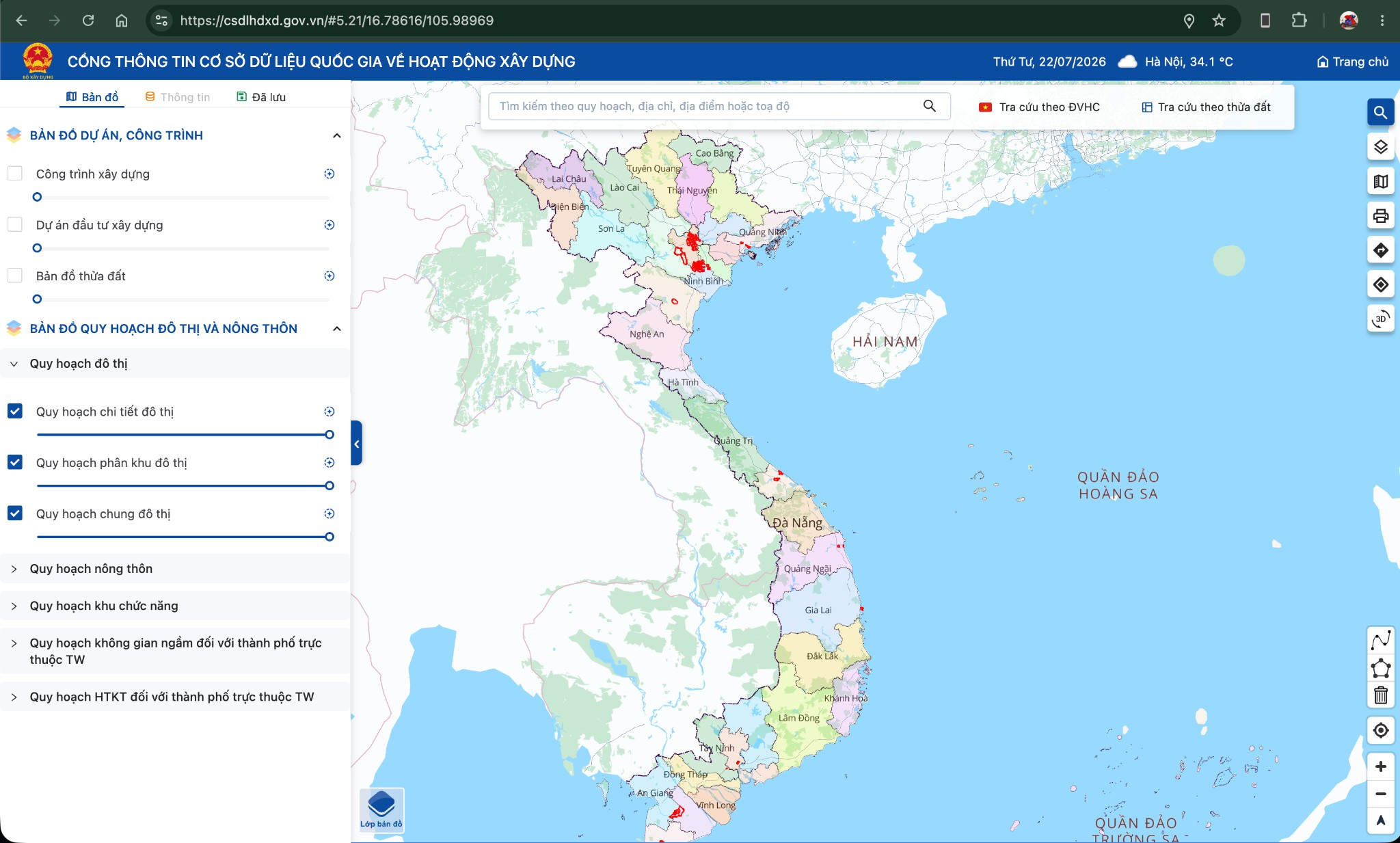The height and width of the screenshot is (843, 1400).
Task: Adjust Công trình xây dựng opacity slider
Action: click(183, 197)
